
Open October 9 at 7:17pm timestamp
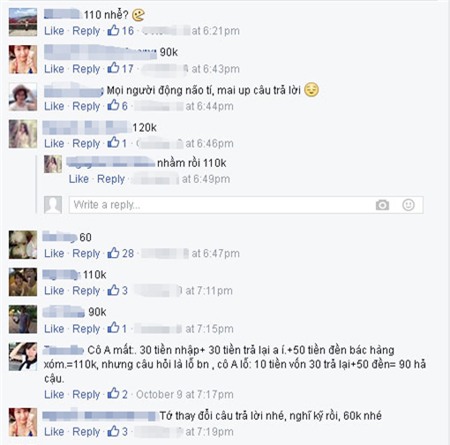tap(185, 394)
